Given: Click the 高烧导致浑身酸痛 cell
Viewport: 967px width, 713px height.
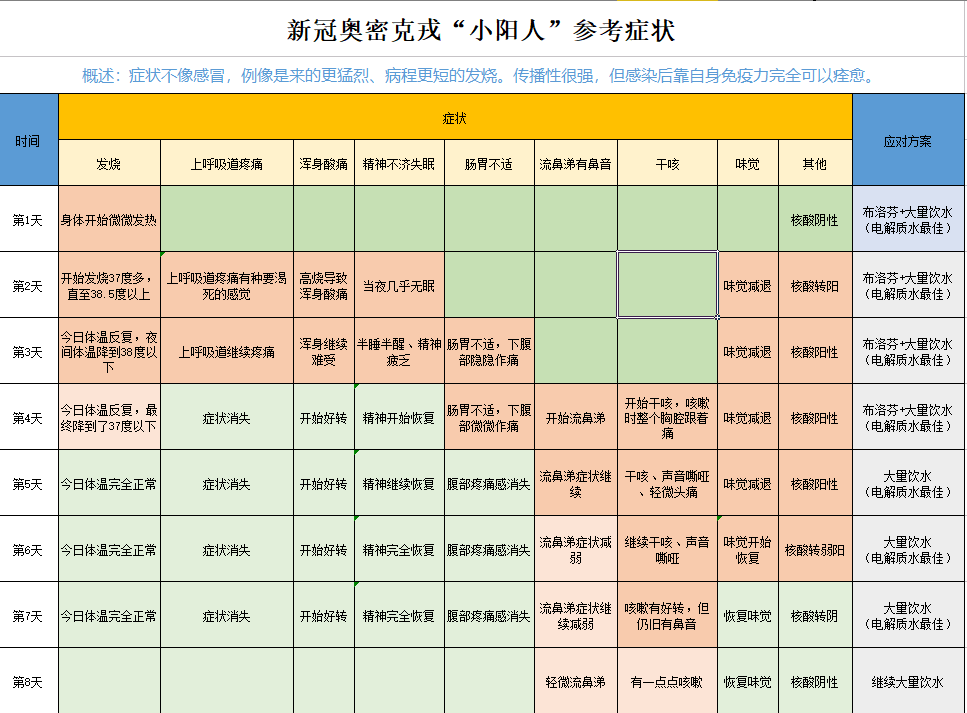Looking at the screenshot, I should pyautogui.click(x=323, y=286).
